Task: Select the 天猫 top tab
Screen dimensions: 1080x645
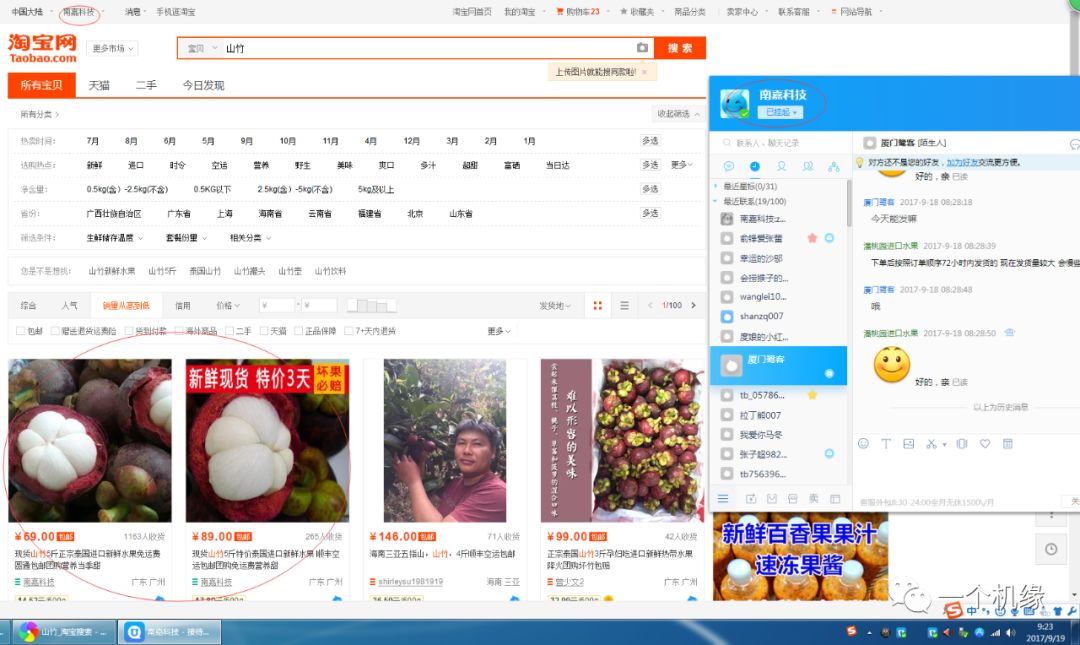Action: pyautogui.click(x=98, y=85)
